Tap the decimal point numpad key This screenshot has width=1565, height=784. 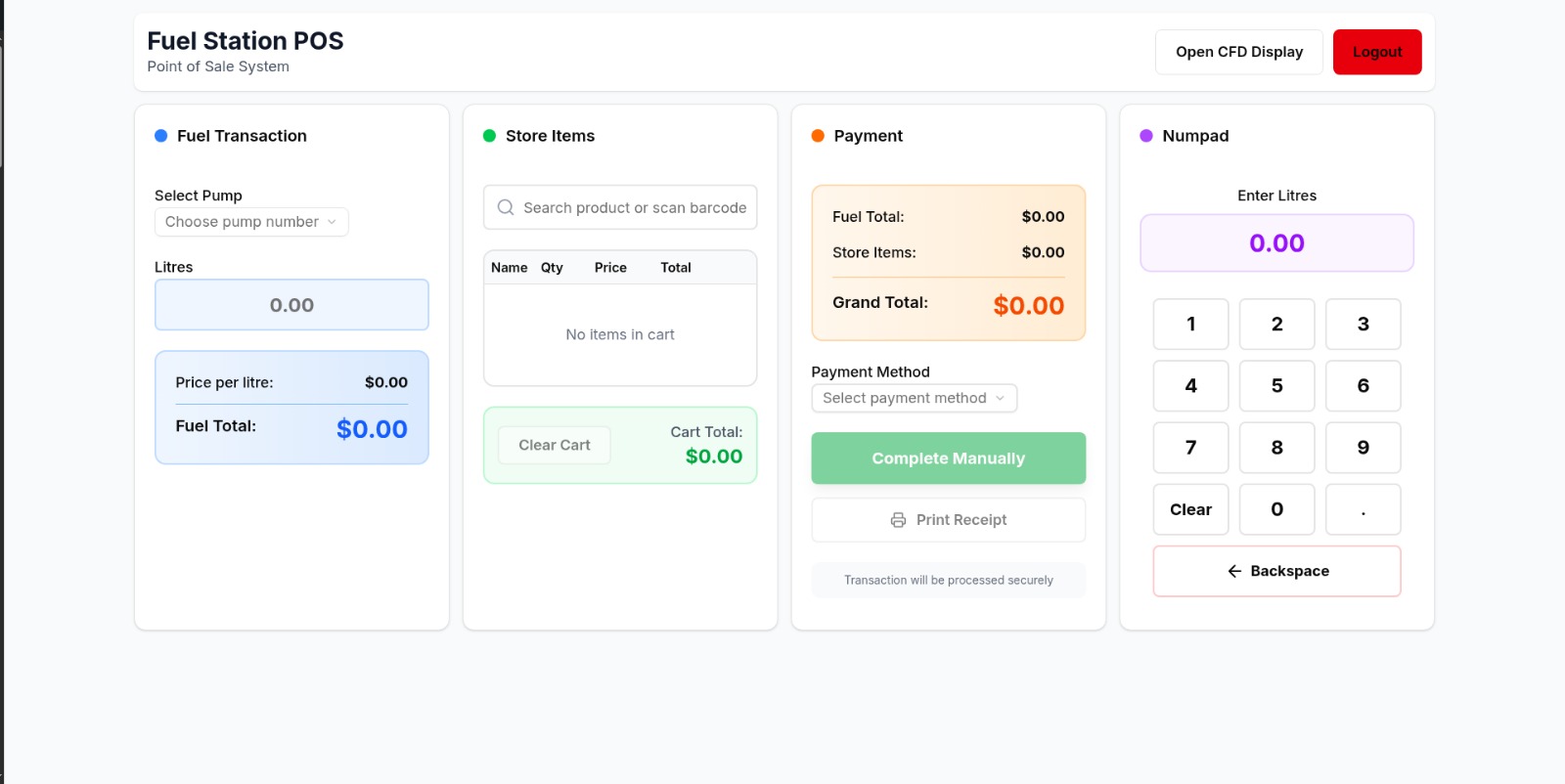tap(1363, 509)
